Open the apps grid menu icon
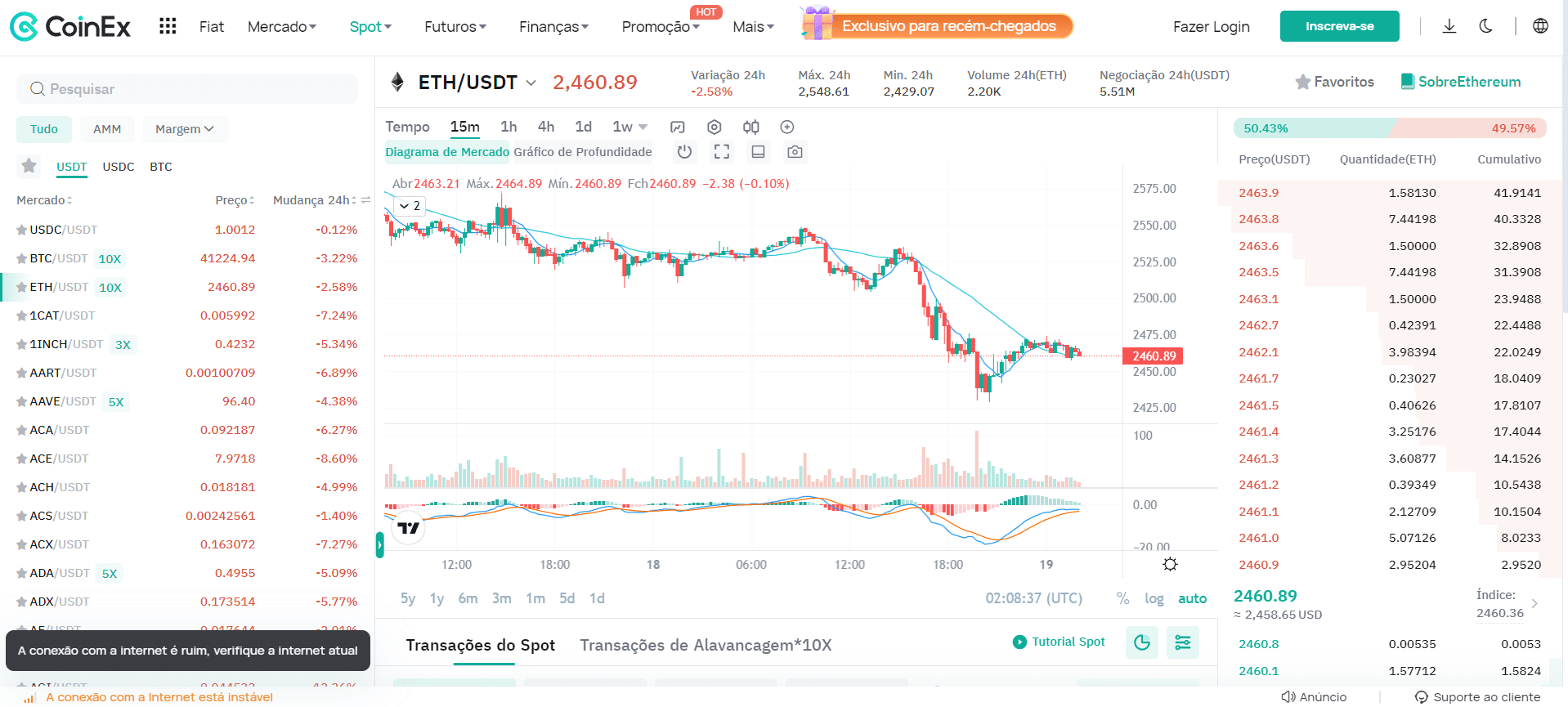Screen dimensions: 1568x707 click(168, 26)
